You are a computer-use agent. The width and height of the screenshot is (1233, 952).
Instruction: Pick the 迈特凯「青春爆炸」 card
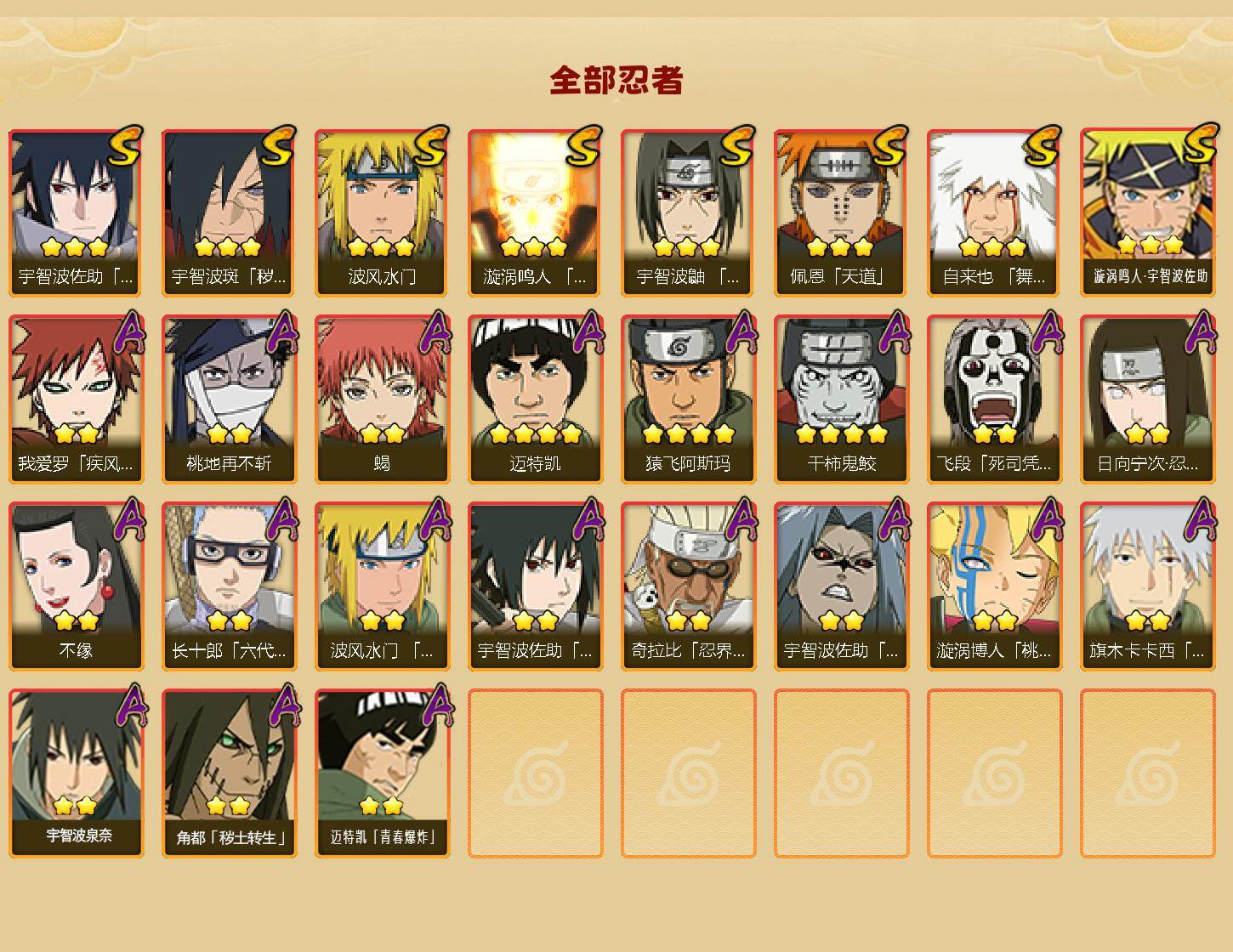tap(382, 773)
